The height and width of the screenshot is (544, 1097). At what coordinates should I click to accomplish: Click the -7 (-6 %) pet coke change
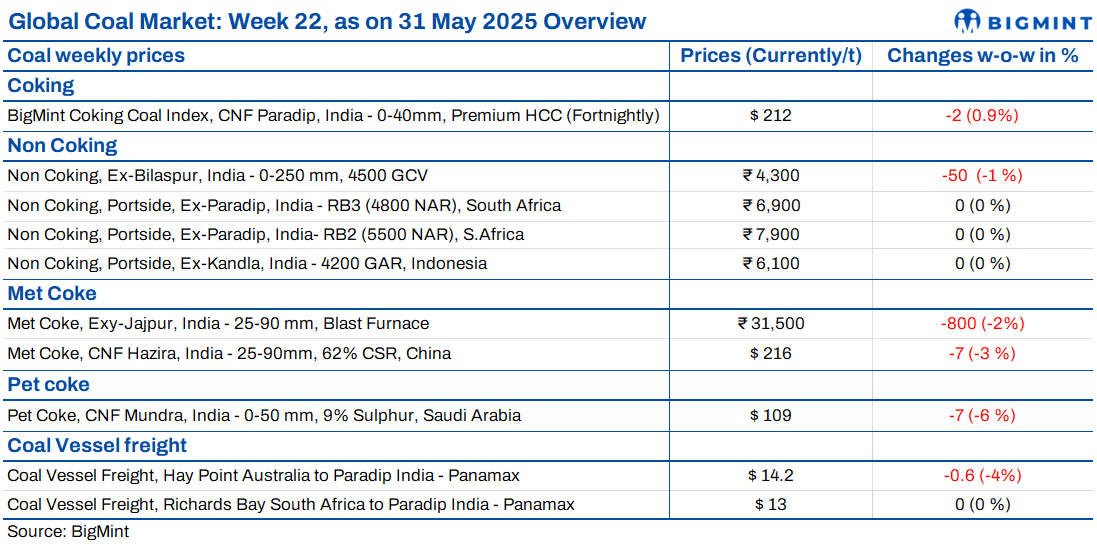pyautogui.click(x=982, y=415)
